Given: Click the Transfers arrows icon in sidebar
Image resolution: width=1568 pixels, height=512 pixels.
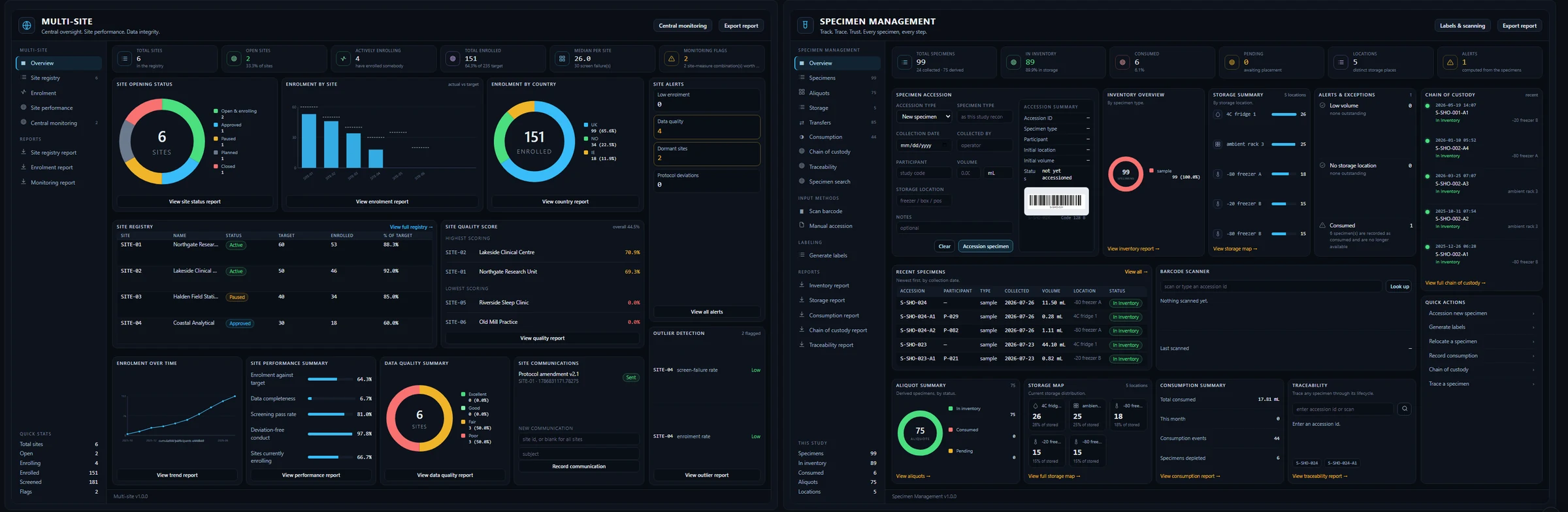Looking at the screenshot, I should [802, 122].
